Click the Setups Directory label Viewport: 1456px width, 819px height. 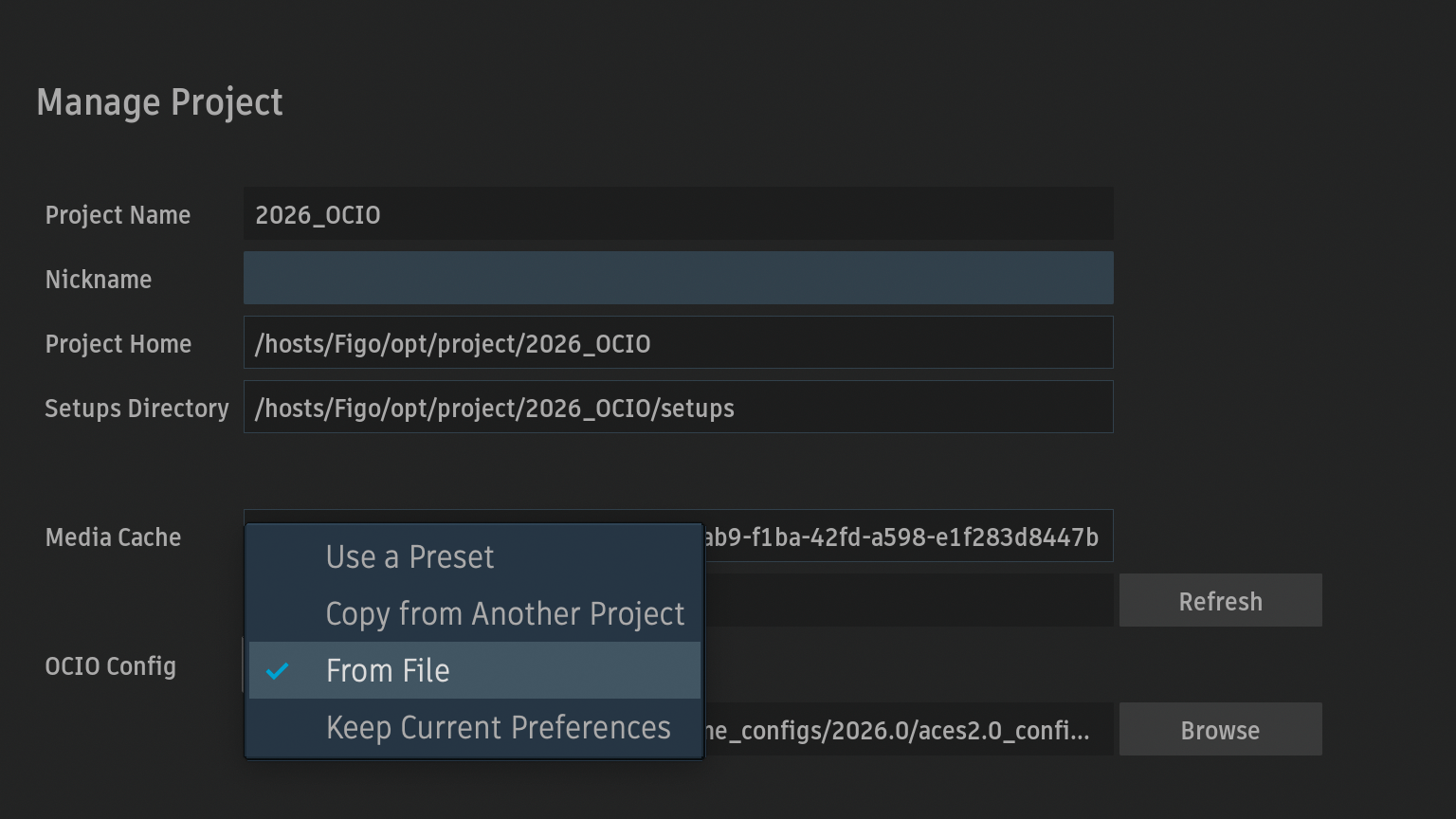pos(136,409)
